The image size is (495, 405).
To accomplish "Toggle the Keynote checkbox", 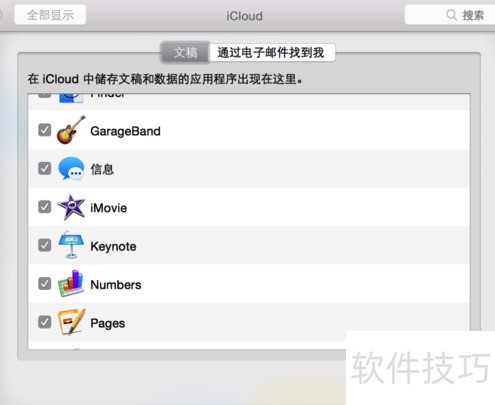I will (x=44, y=245).
